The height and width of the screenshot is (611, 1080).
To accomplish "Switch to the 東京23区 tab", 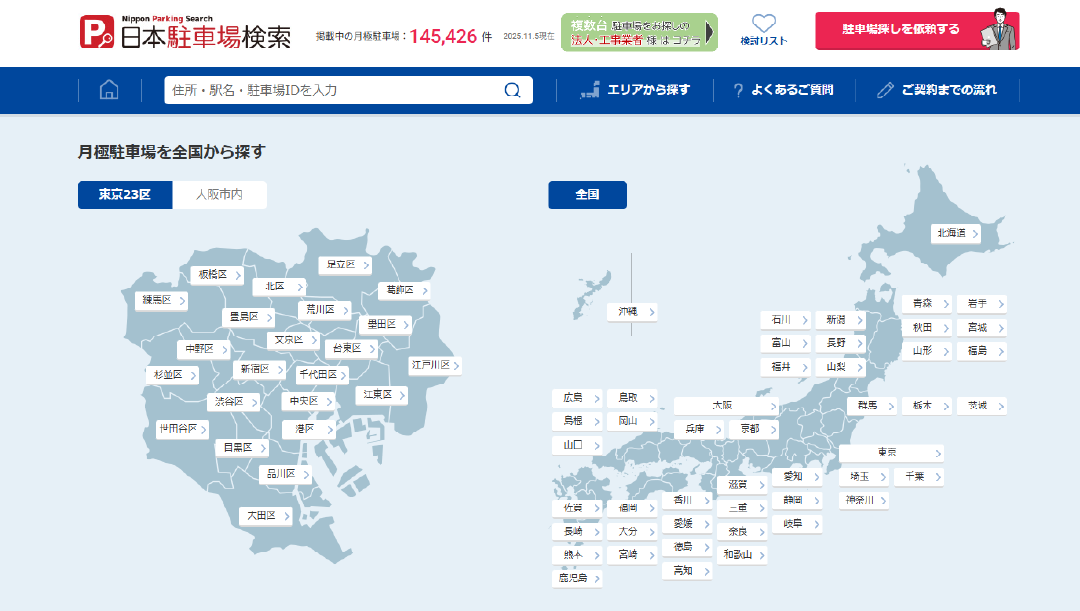I will tap(125, 195).
